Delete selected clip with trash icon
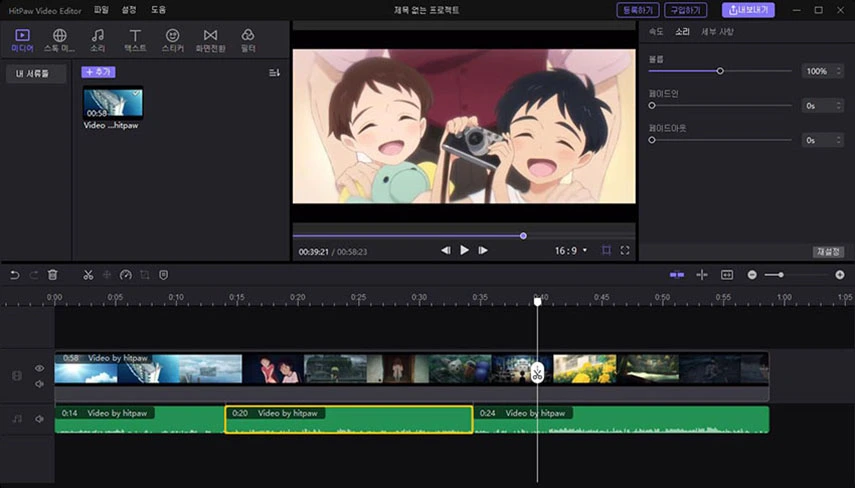Screen dimensions: 855x488 click(x=52, y=275)
